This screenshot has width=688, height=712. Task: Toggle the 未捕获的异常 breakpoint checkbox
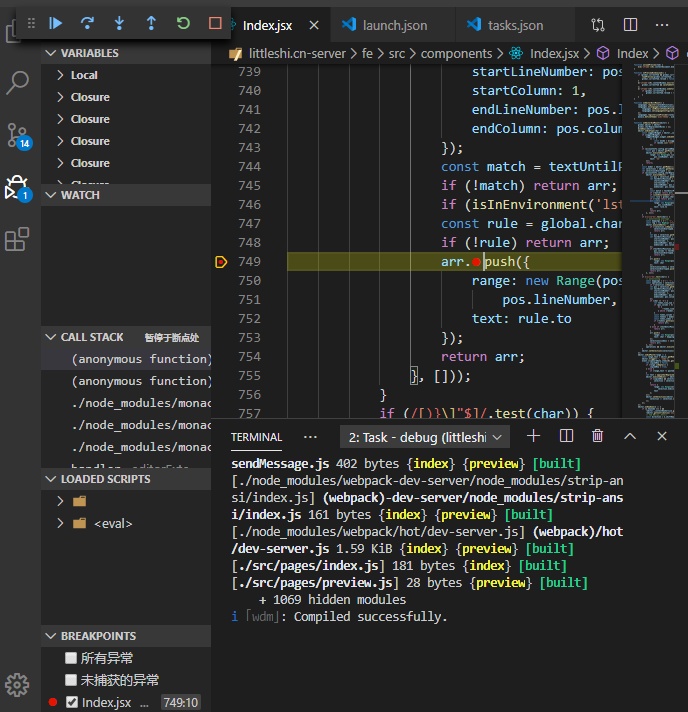point(71,680)
